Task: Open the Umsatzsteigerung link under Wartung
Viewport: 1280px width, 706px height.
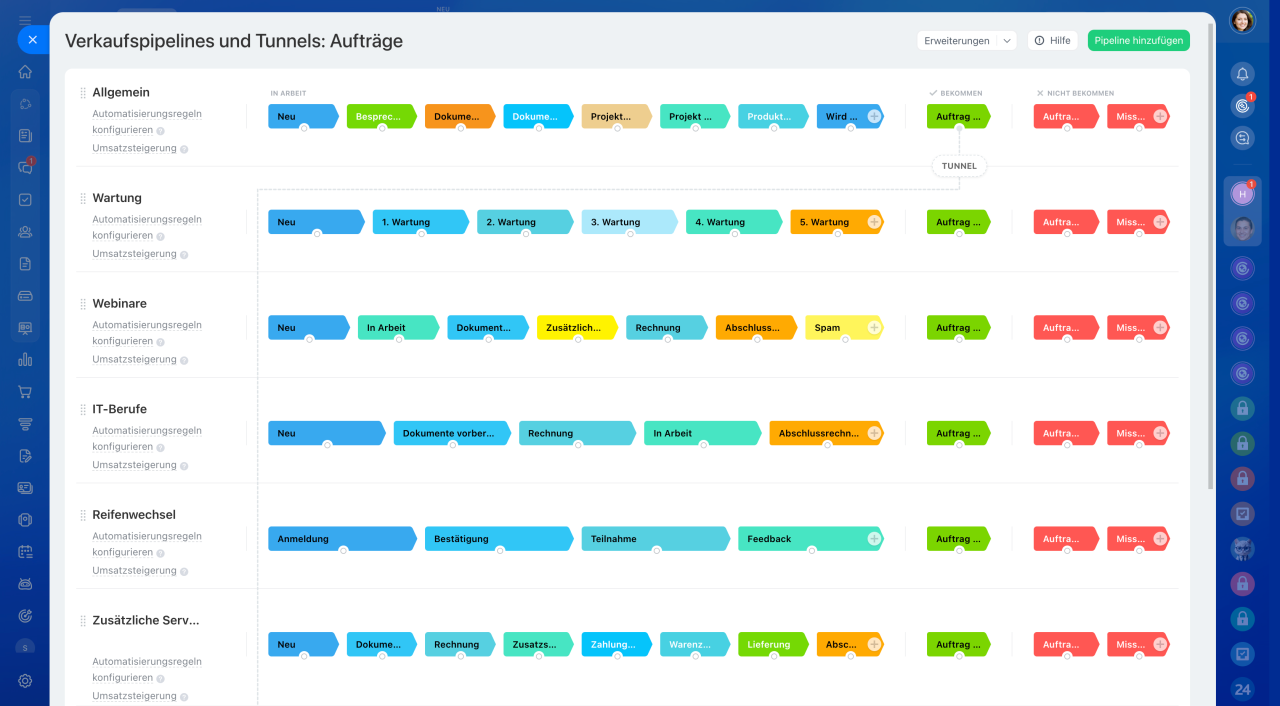Action: point(134,254)
